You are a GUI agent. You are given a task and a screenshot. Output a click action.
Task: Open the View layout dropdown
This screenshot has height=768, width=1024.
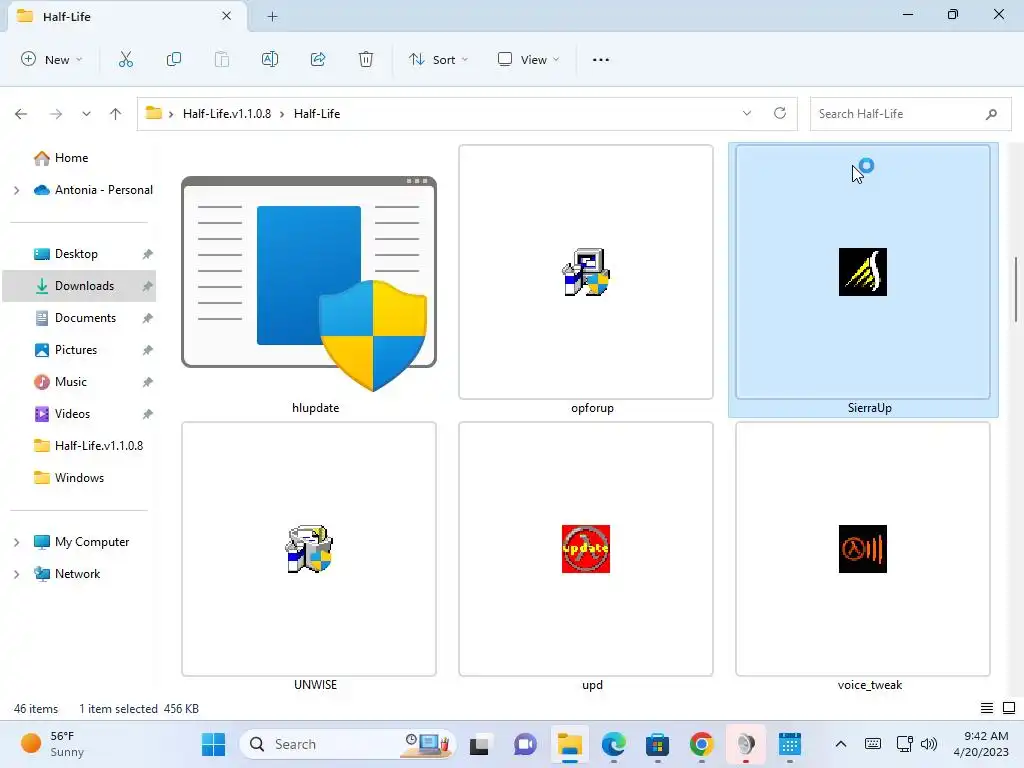[528, 59]
